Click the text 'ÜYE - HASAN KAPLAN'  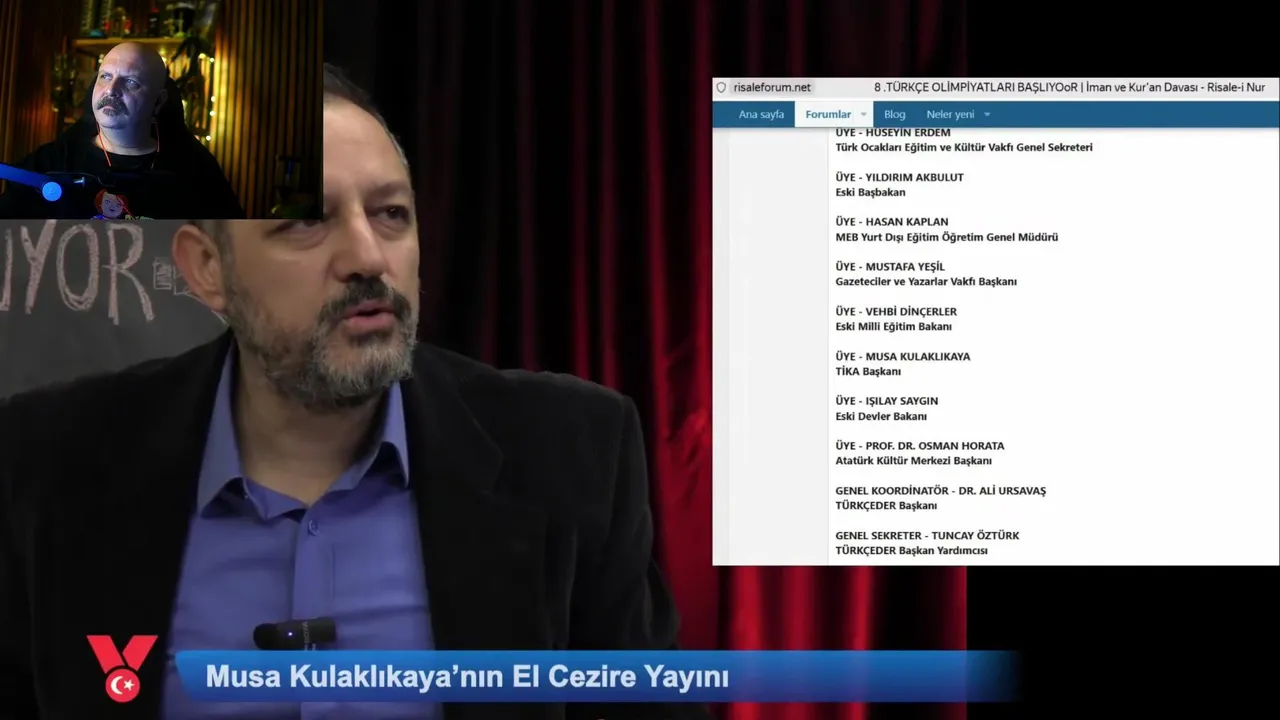click(892, 222)
